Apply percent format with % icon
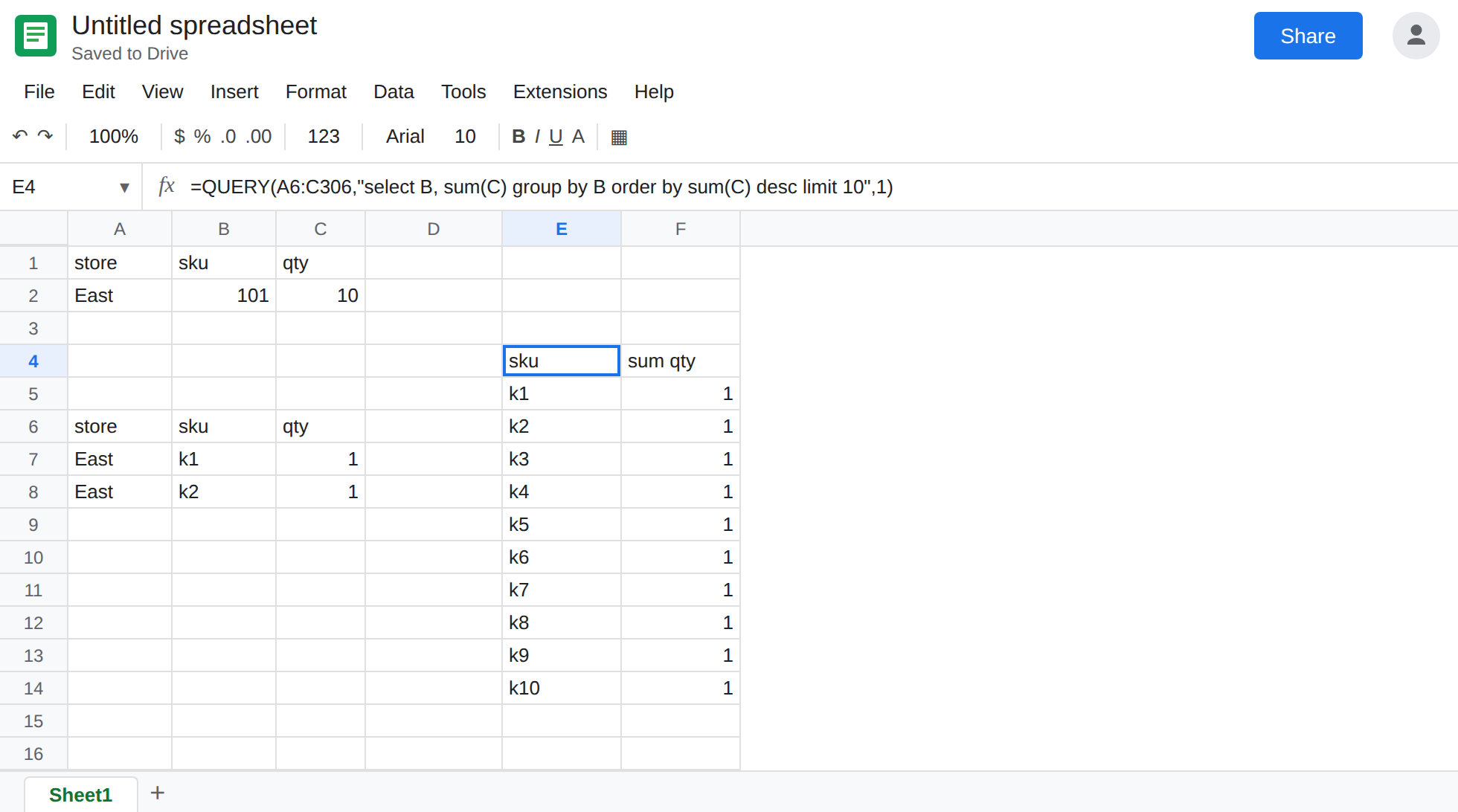1458x812 pixels. click(x=202, y=137)
